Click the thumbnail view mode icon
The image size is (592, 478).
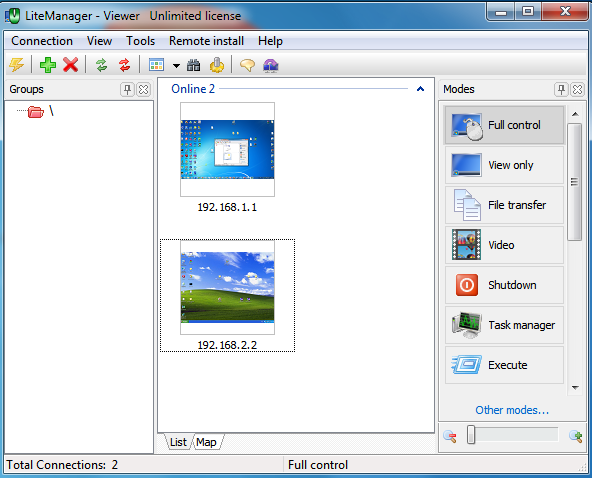tap(156, 65)
